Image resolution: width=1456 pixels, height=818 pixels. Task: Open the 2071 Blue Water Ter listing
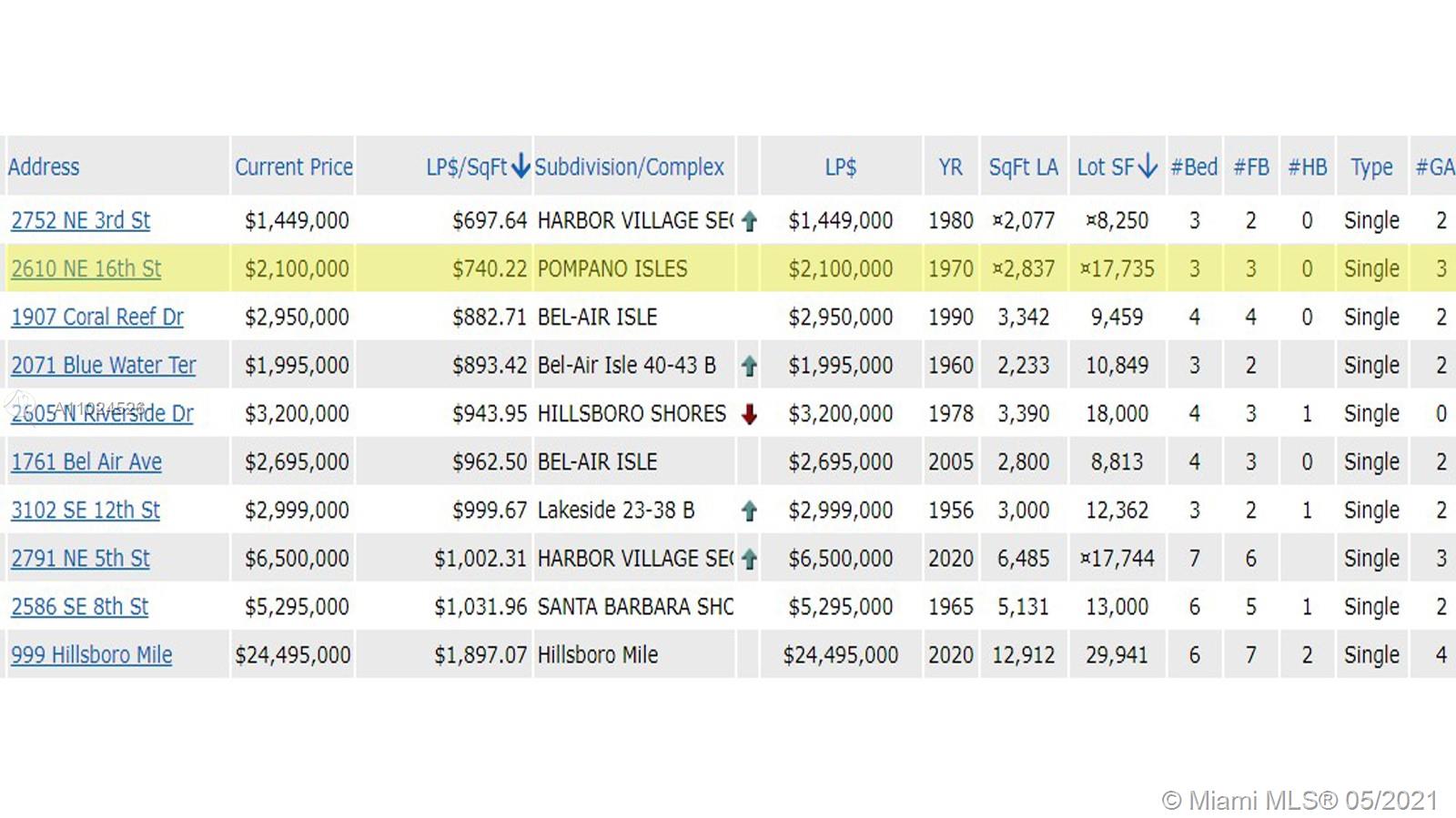click(x=103, y=366)
